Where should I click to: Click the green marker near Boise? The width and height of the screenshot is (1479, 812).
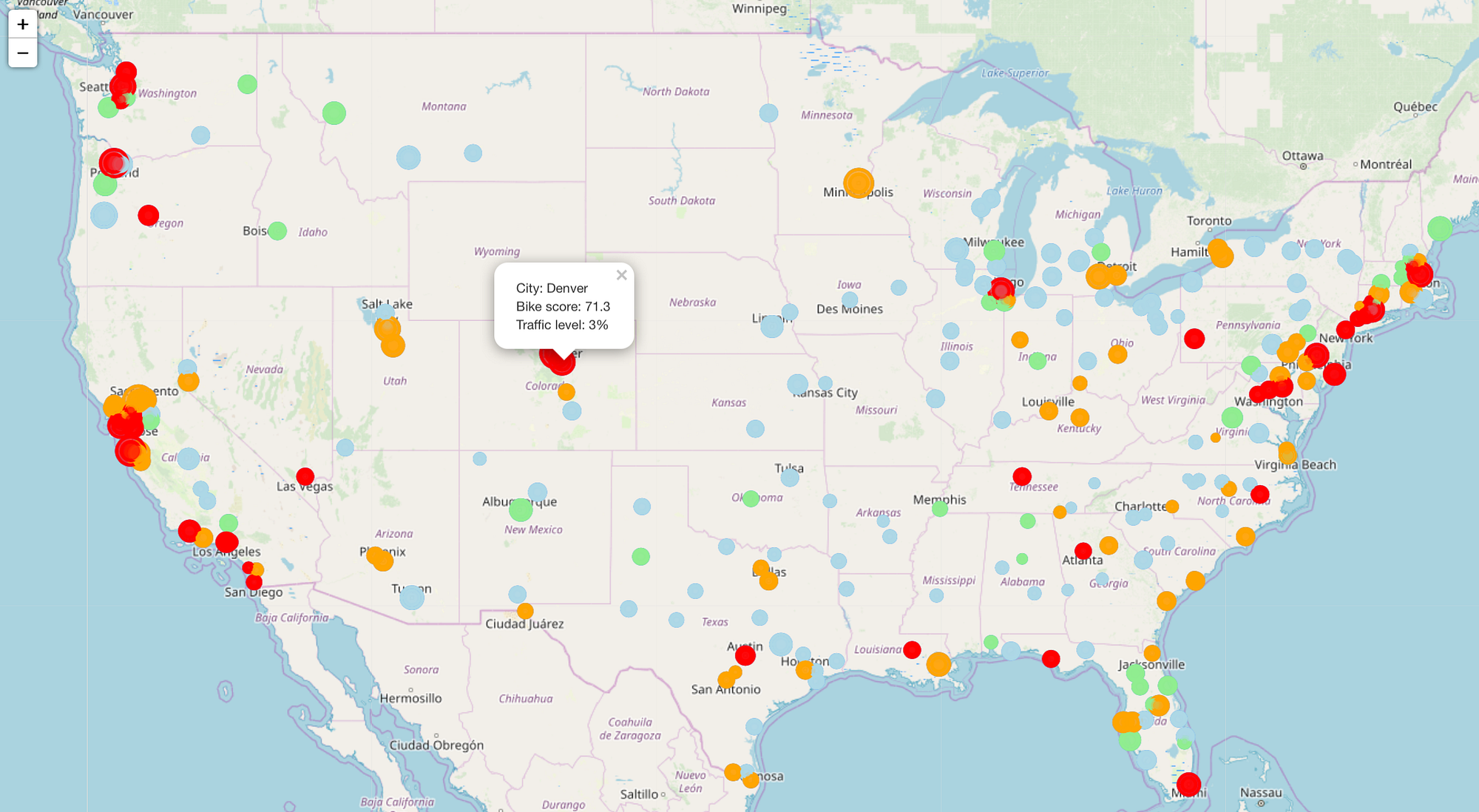(277, 231)
